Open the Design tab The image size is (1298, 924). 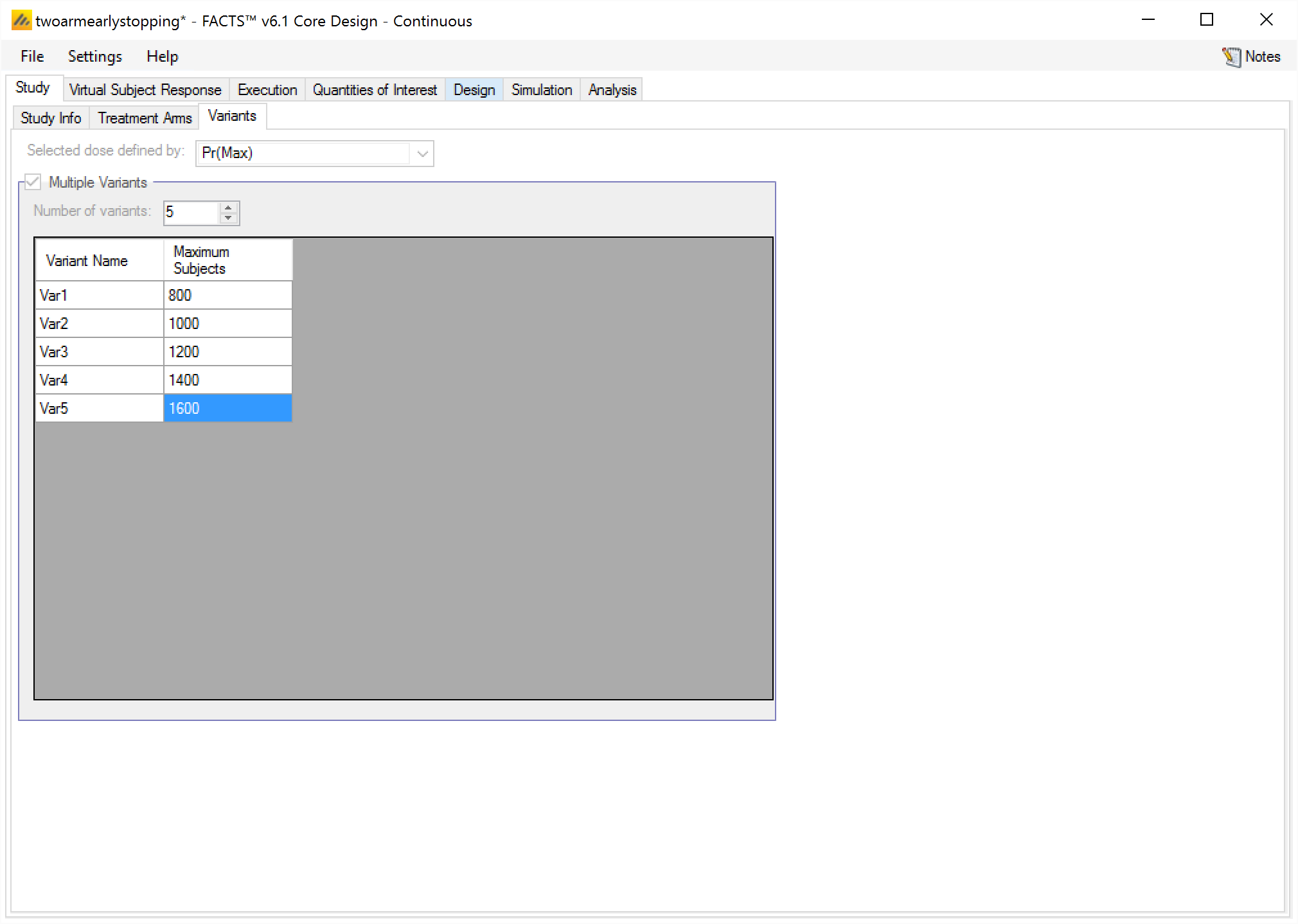[x=474, y=90]
